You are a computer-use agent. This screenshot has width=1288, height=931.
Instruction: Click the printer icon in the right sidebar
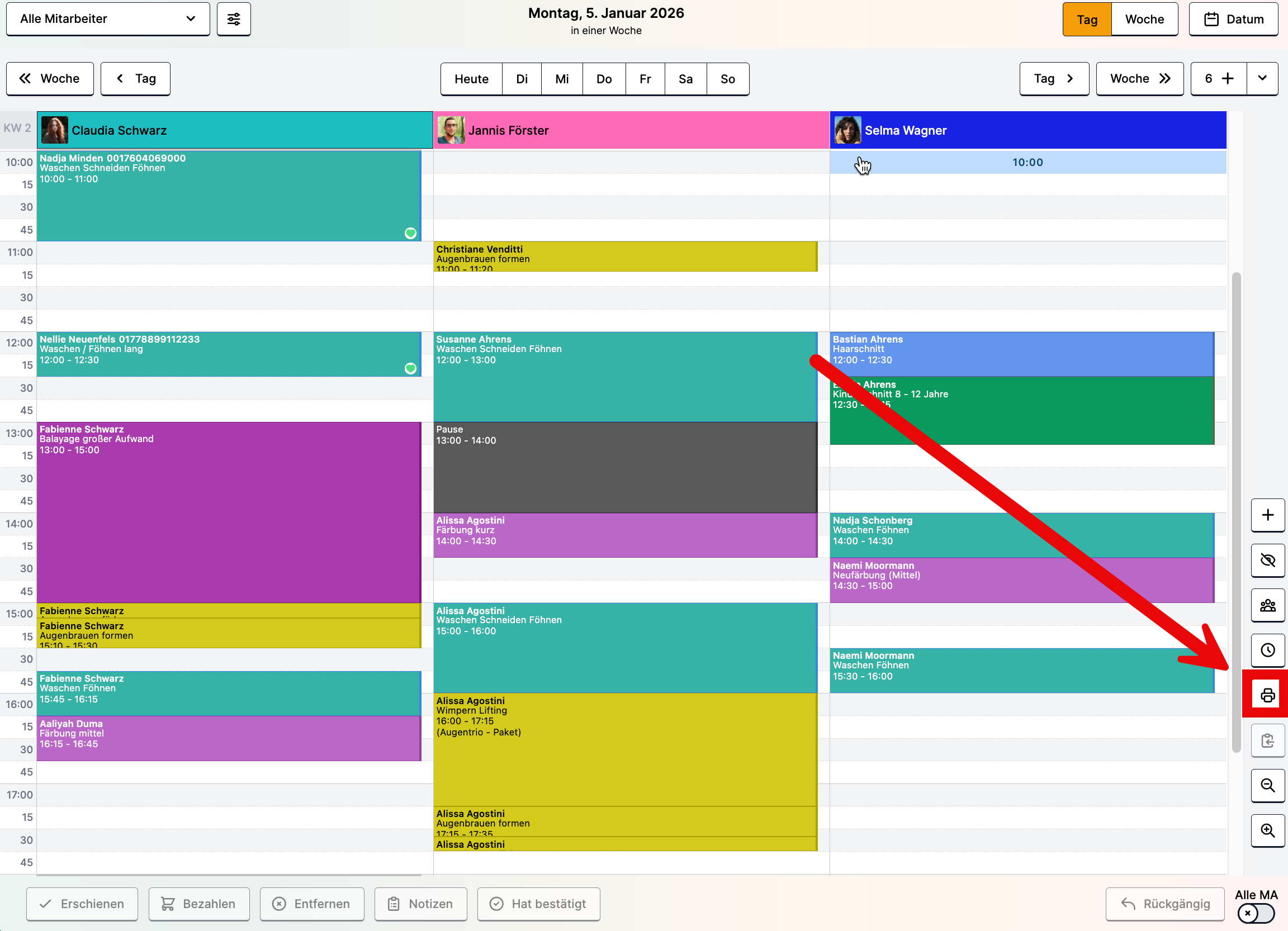click(x=1267, y=695)
